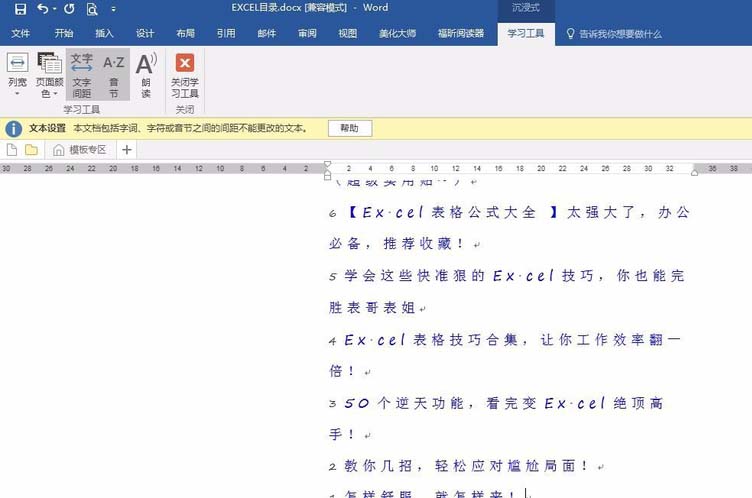Toggle 音节 syllables display

pyautogui.click(x=114, y=74)
